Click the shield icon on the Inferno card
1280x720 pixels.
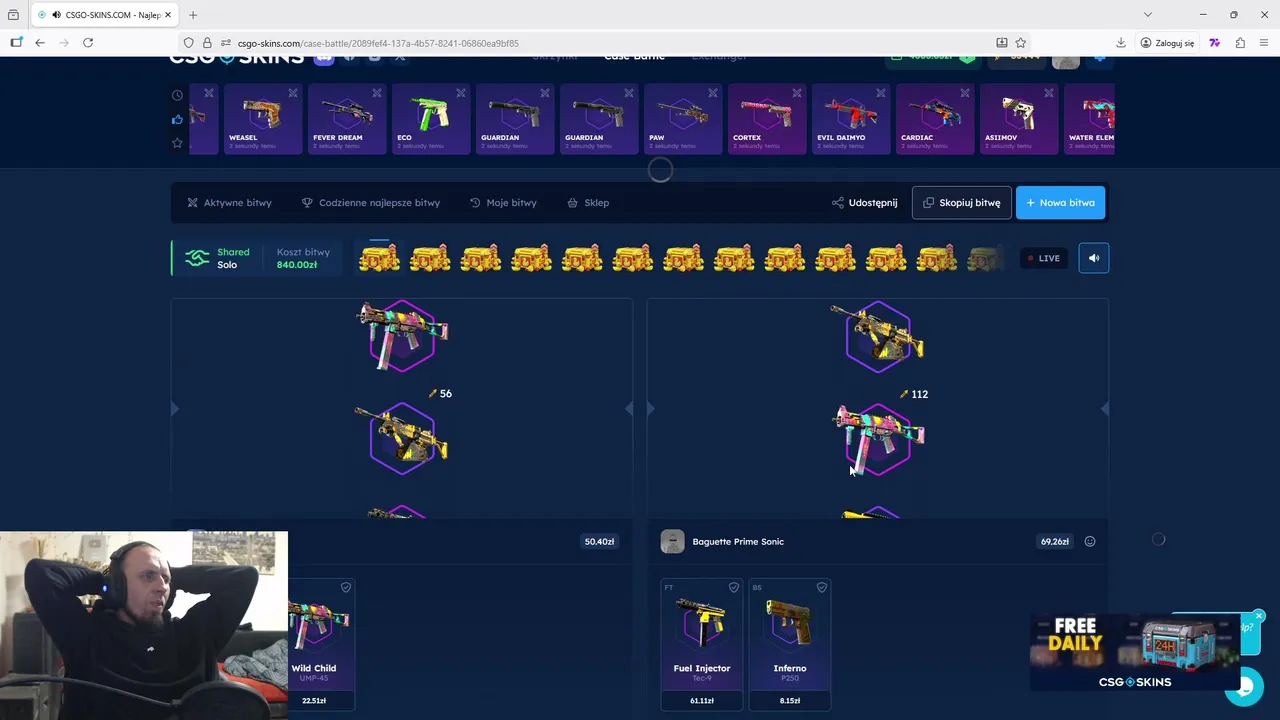[x=822, y=587]
